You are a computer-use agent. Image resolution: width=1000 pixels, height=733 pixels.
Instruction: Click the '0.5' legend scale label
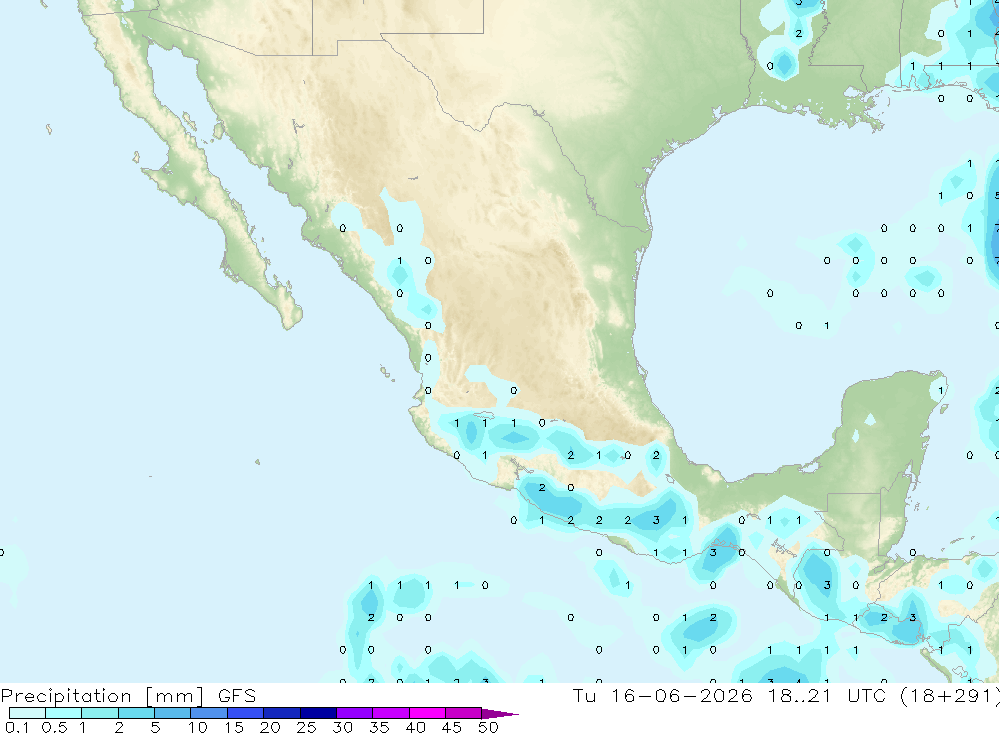[x=54, y=727]
